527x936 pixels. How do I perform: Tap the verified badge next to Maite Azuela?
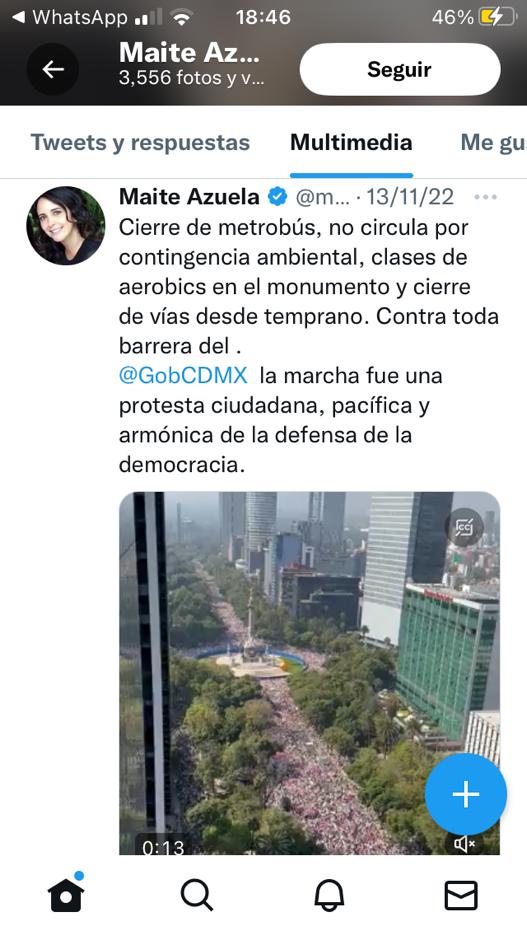click(277, 196)
